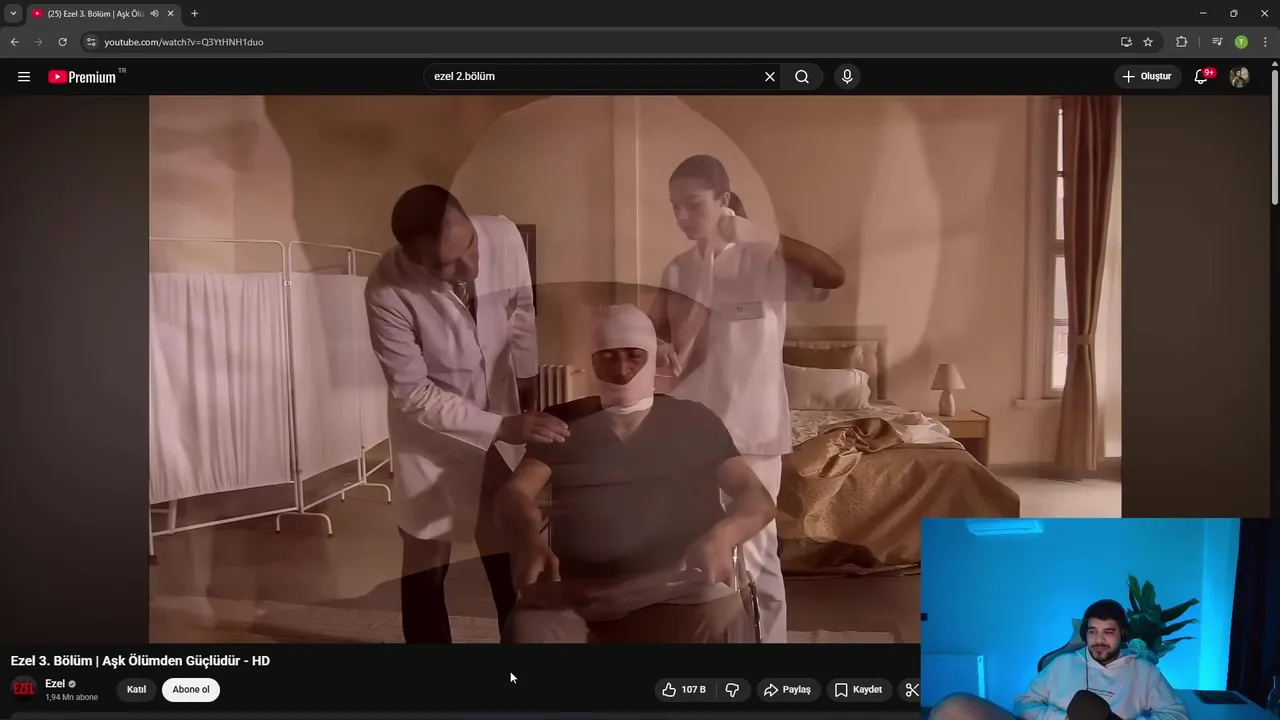Go back with browser back arrow
1280x720 pixels.
tap(14, 42)
